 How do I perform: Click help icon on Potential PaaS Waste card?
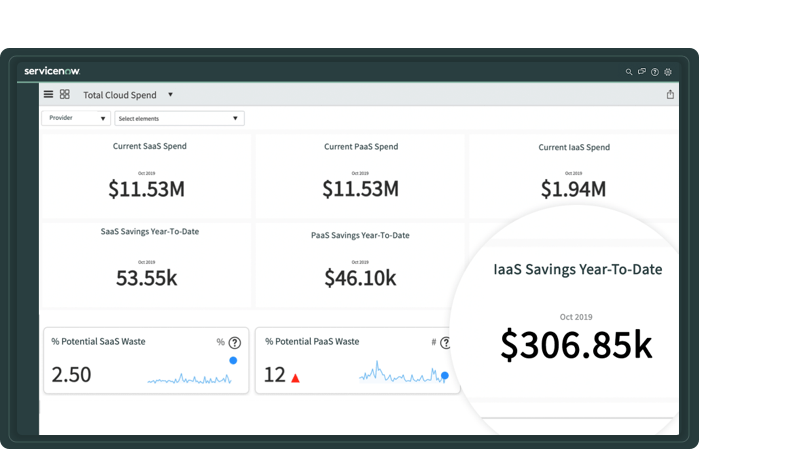[445, 343]
